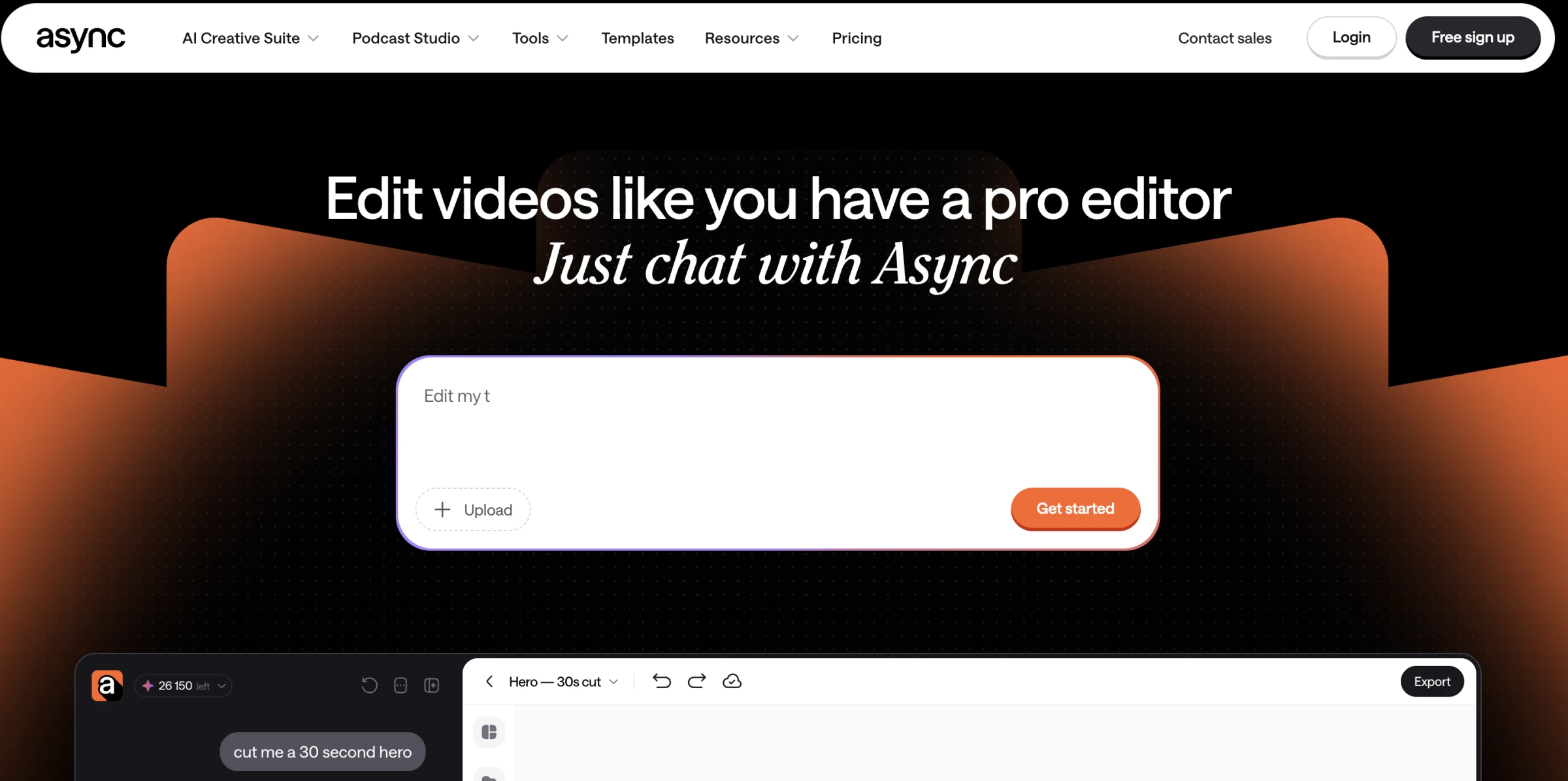Click the Contact sales link
Viewport: 1568px width, 781px height.
coord(1224,39)
